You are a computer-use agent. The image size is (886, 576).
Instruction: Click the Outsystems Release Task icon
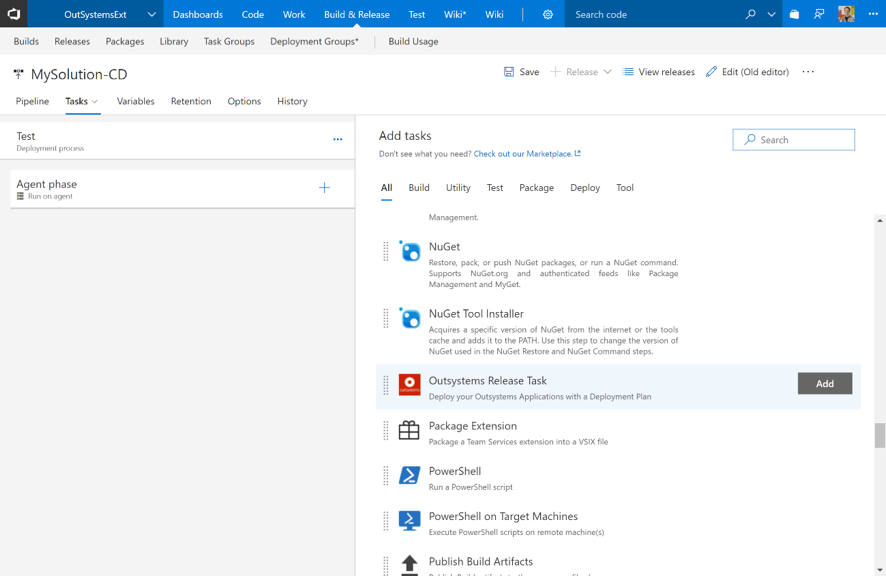point(410,384)
